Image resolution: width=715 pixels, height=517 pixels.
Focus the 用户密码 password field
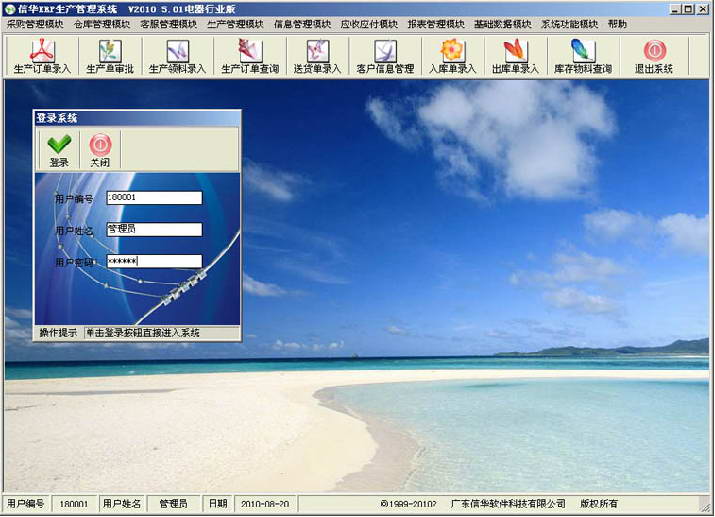coord(154,261)
